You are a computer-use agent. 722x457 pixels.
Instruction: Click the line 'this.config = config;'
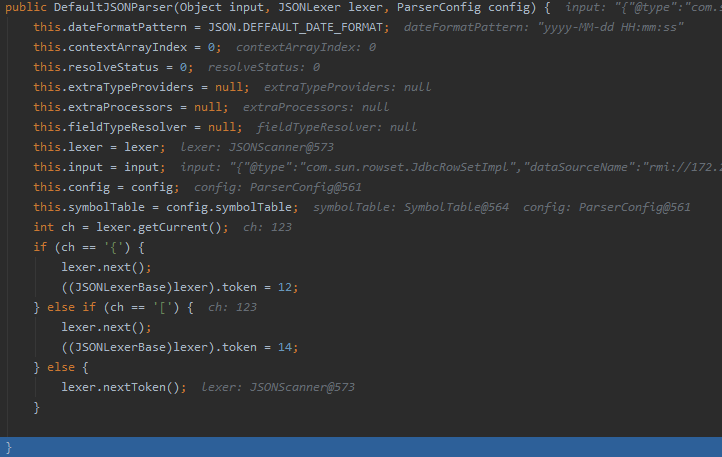(x=106, y=187)
